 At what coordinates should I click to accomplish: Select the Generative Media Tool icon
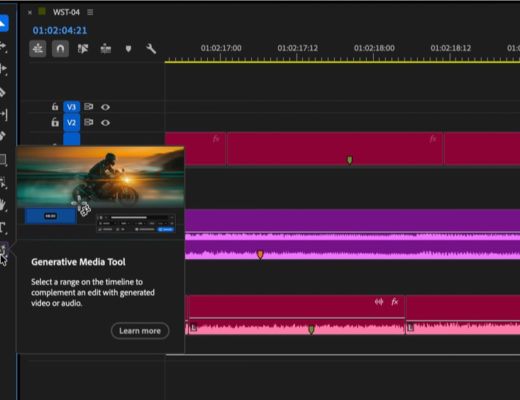coord(3,249)
